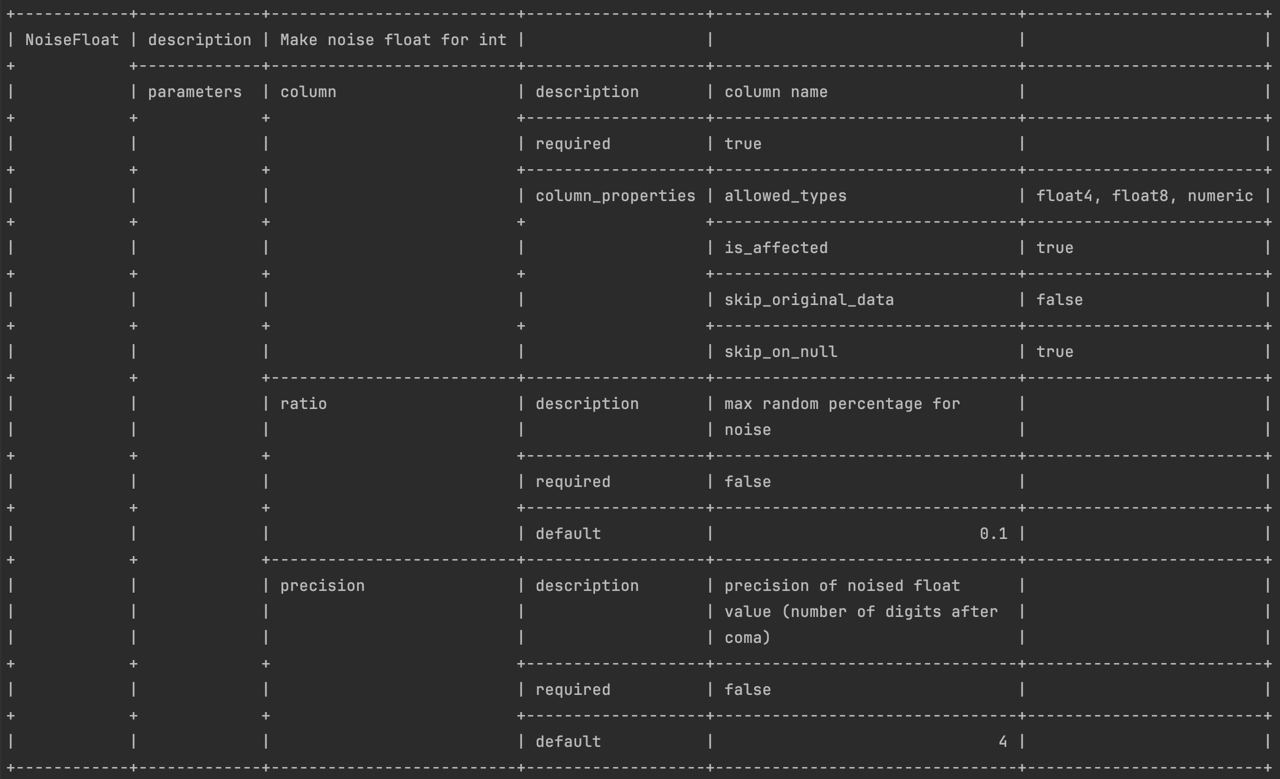1280x779 pixels.
Task: Click the NoiseFloat transformer name
Action: pos(72,40)
